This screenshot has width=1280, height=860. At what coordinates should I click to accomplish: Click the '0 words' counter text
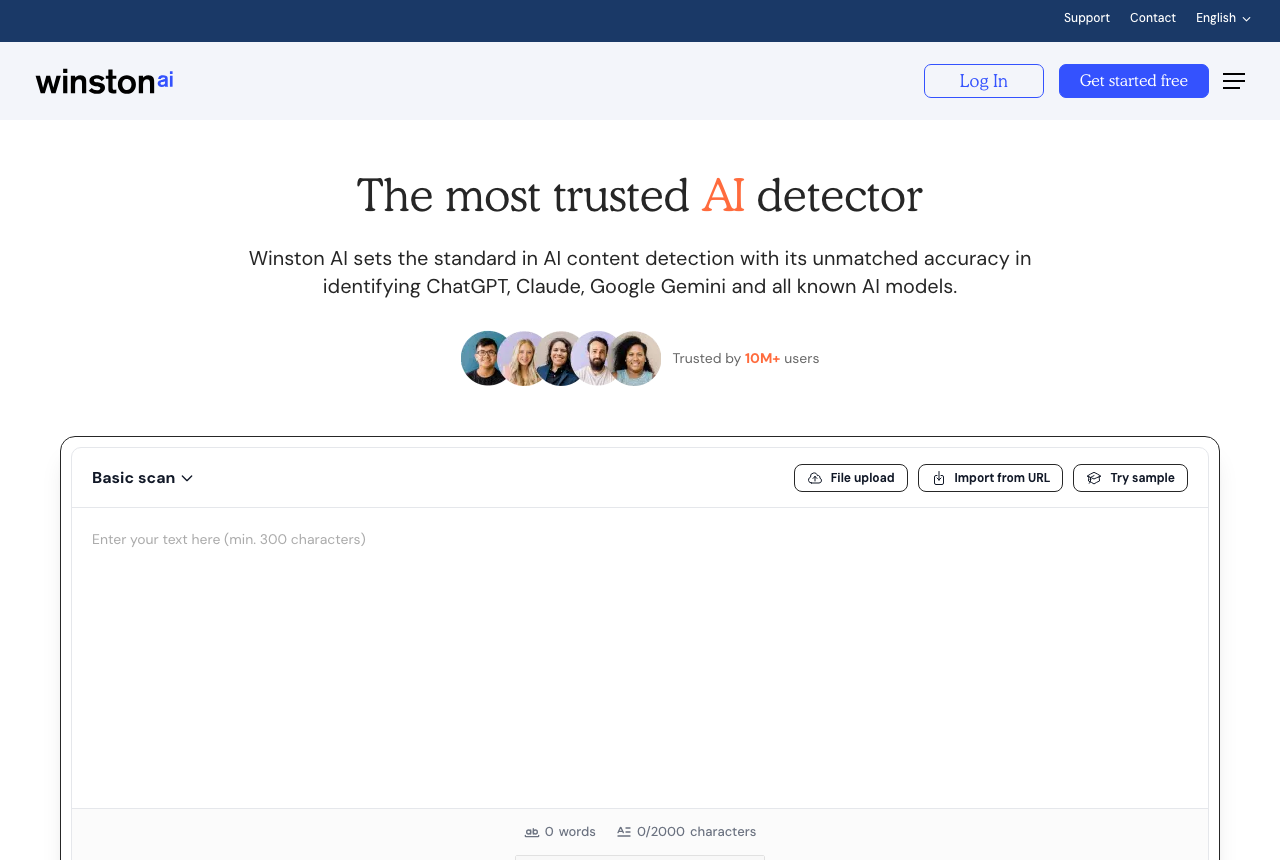[570, 832]
